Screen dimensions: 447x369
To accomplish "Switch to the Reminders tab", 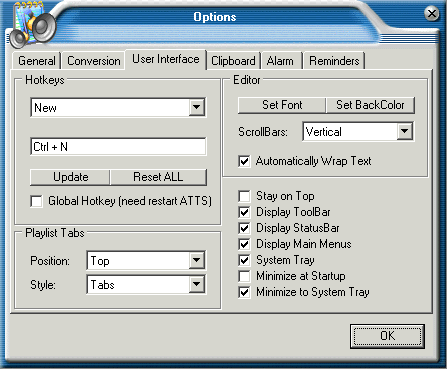I will click(334, 61).
